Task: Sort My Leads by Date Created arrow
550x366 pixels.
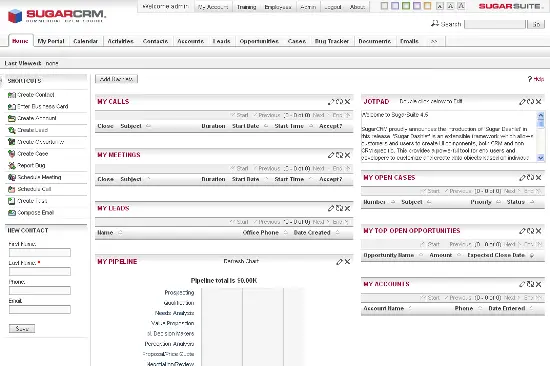Action: click(337, 233)
